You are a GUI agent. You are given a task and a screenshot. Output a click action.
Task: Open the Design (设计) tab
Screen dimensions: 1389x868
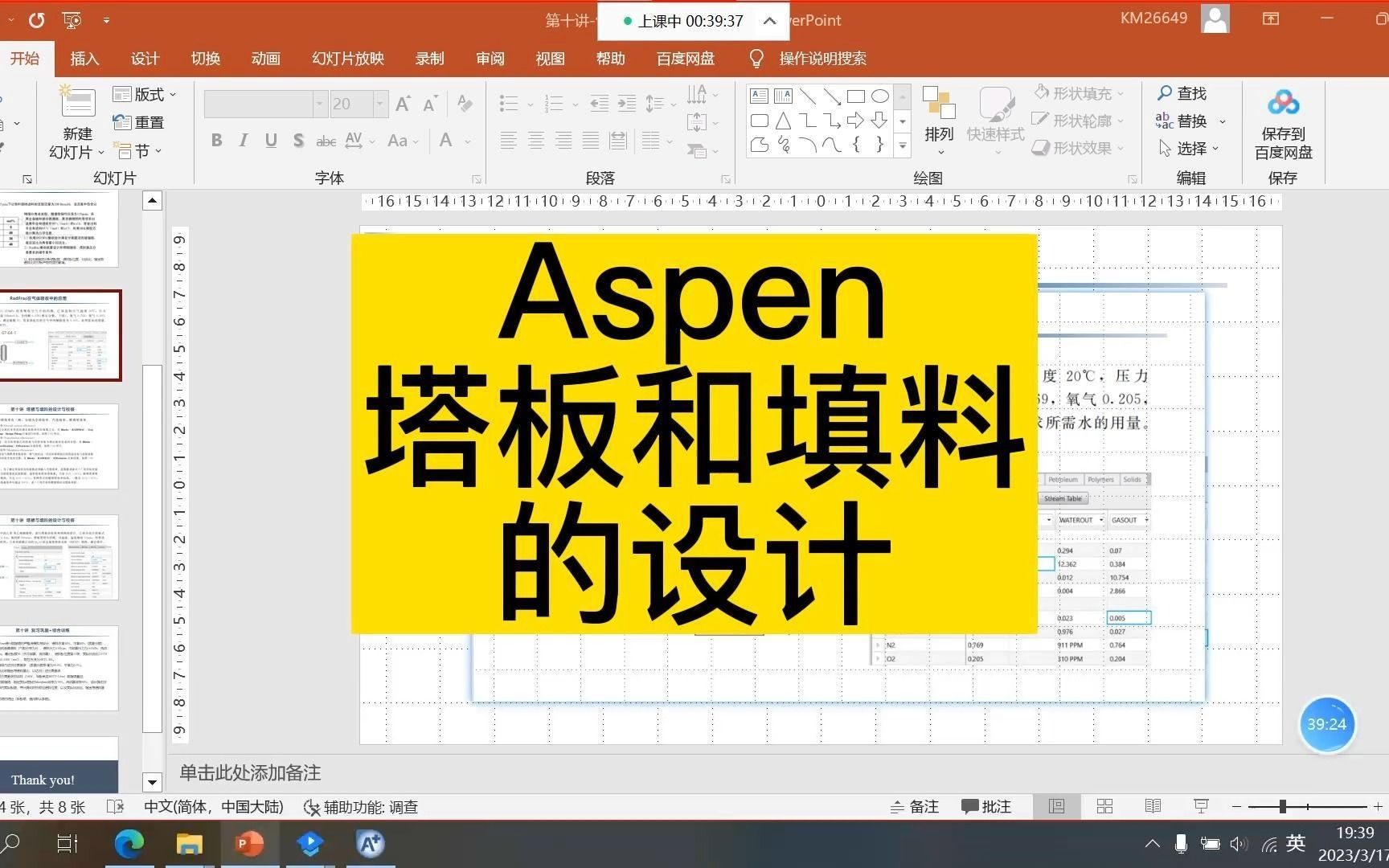[x=145, y=58]
